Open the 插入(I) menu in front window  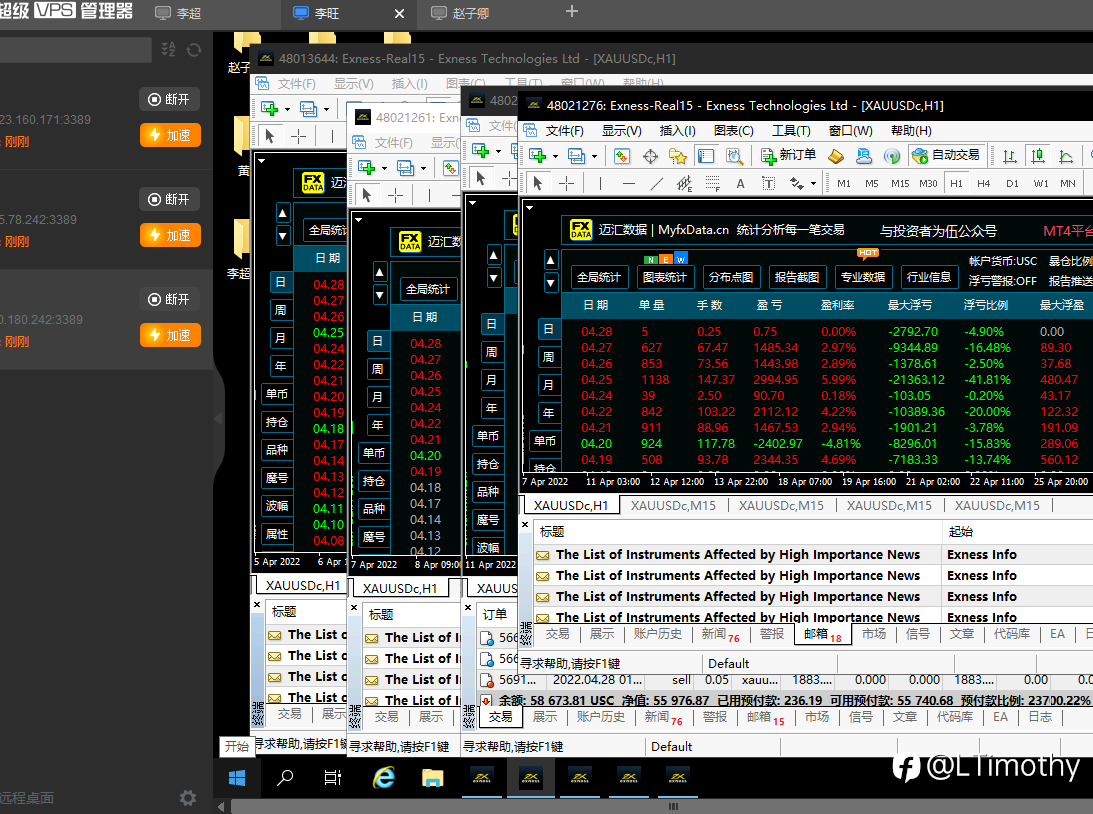tap(678, 131)
